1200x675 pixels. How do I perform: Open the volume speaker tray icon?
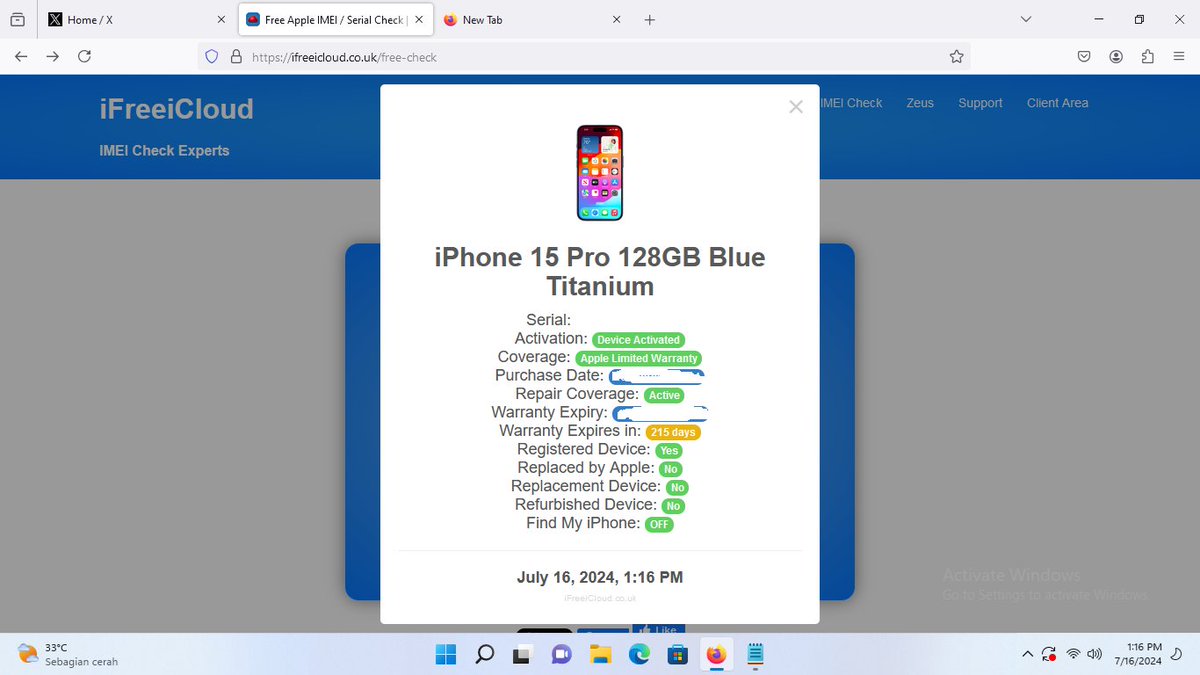click(1096, 655)
